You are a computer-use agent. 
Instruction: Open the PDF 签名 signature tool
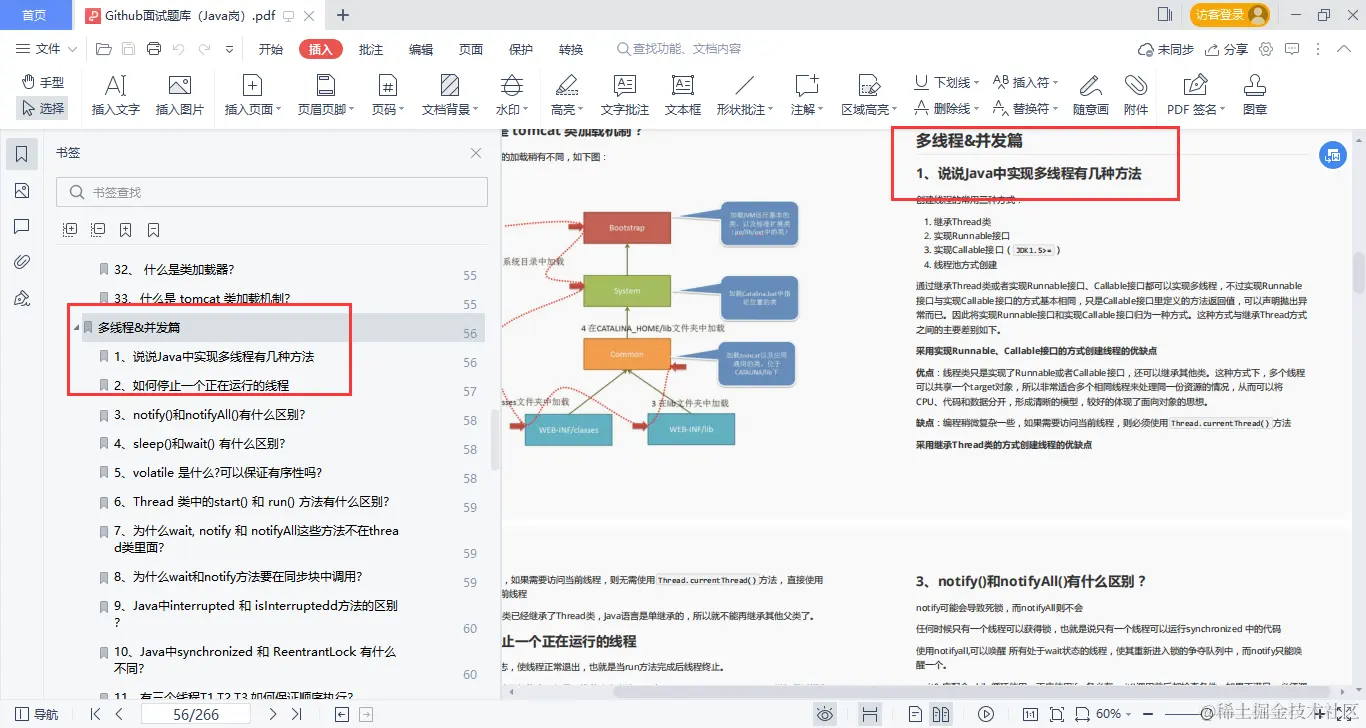[x=1194, y=95]
